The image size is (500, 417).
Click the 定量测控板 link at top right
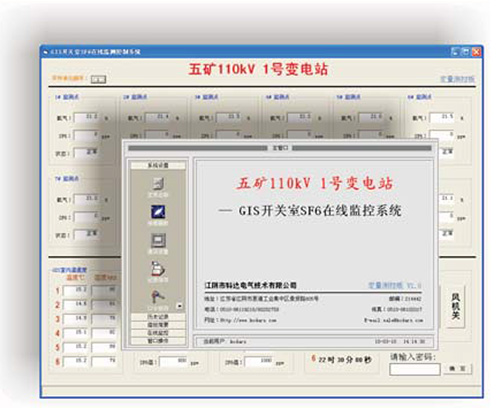tap(457, 79)
